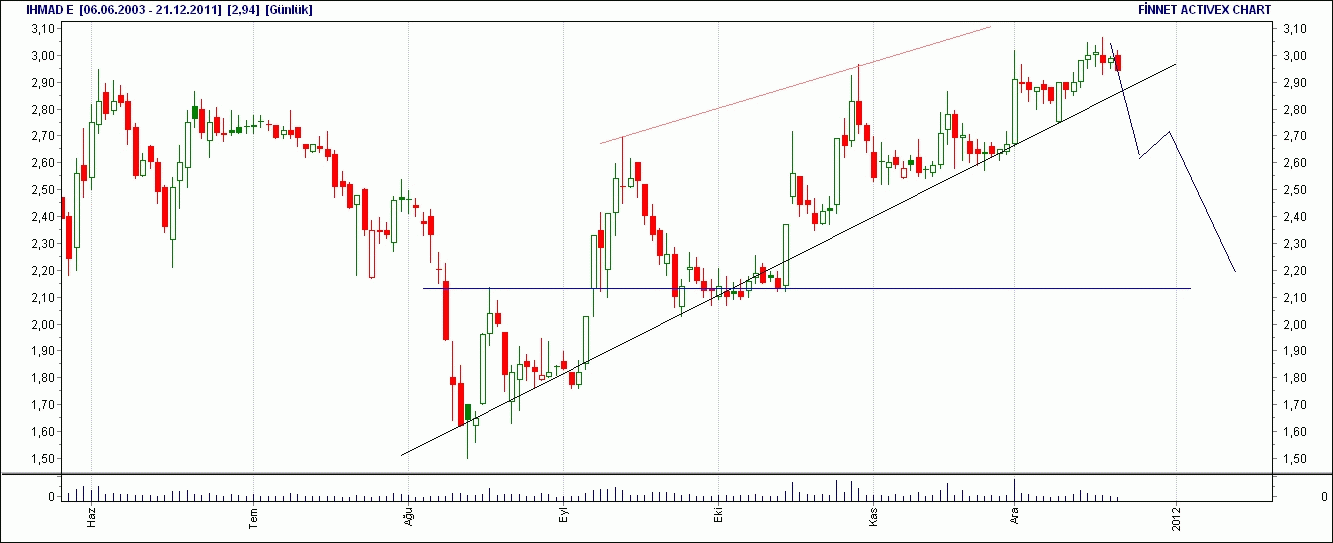Select the date range 06.06.2003 - 21.12.2011 label
Screen dimensions: 1333x543
point(150,9)
